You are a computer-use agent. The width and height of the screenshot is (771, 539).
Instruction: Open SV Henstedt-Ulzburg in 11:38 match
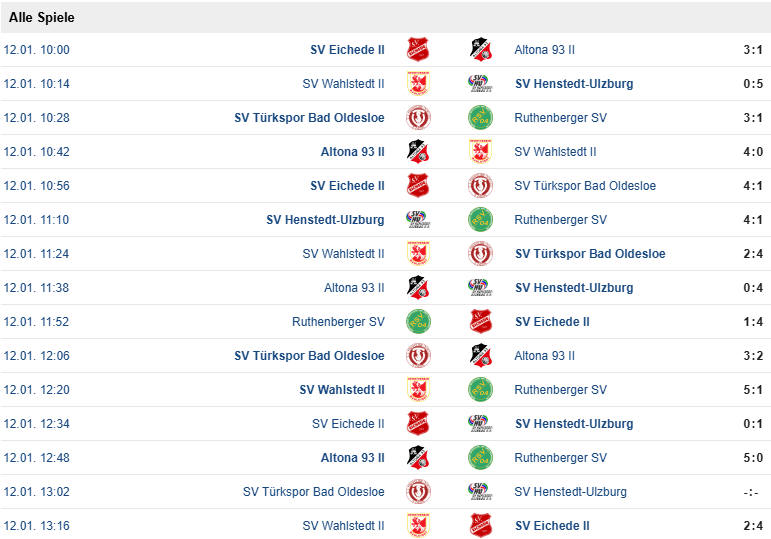pos(574,288)
